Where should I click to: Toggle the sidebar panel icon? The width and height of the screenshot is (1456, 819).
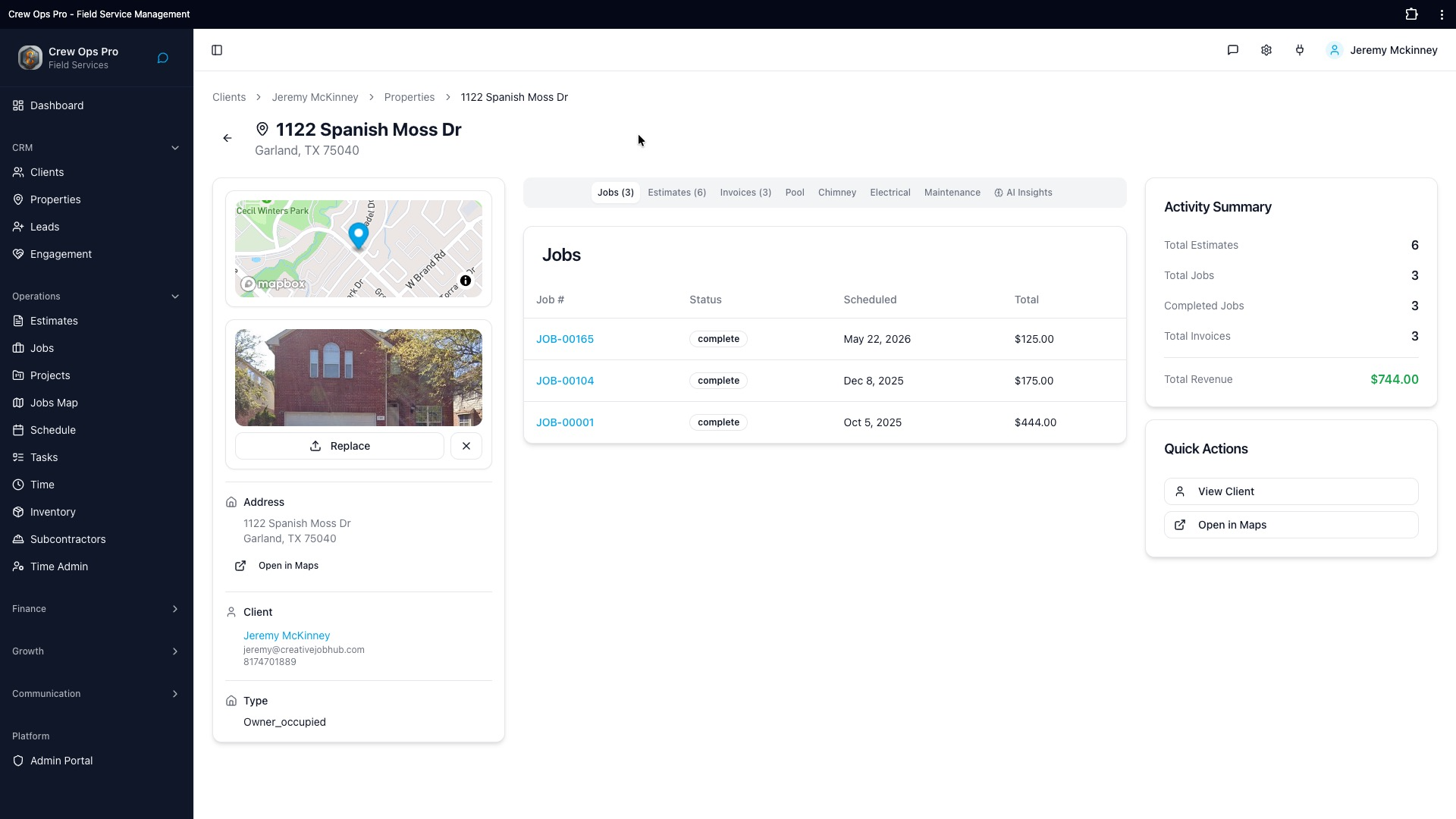click(x=217, y=50)
